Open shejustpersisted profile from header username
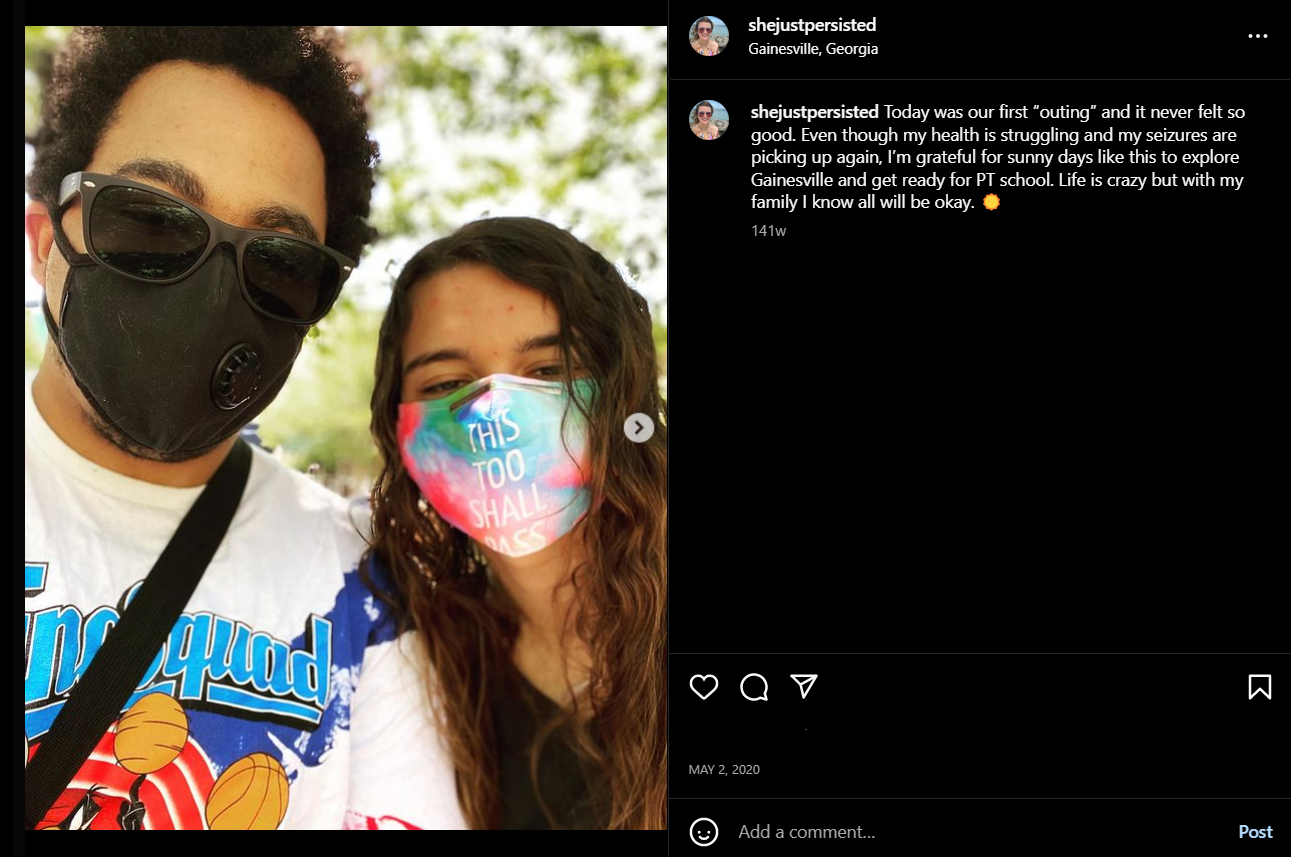Viewport: 1291px width, 857px height. pyautogui.click(x=812, y=25)
